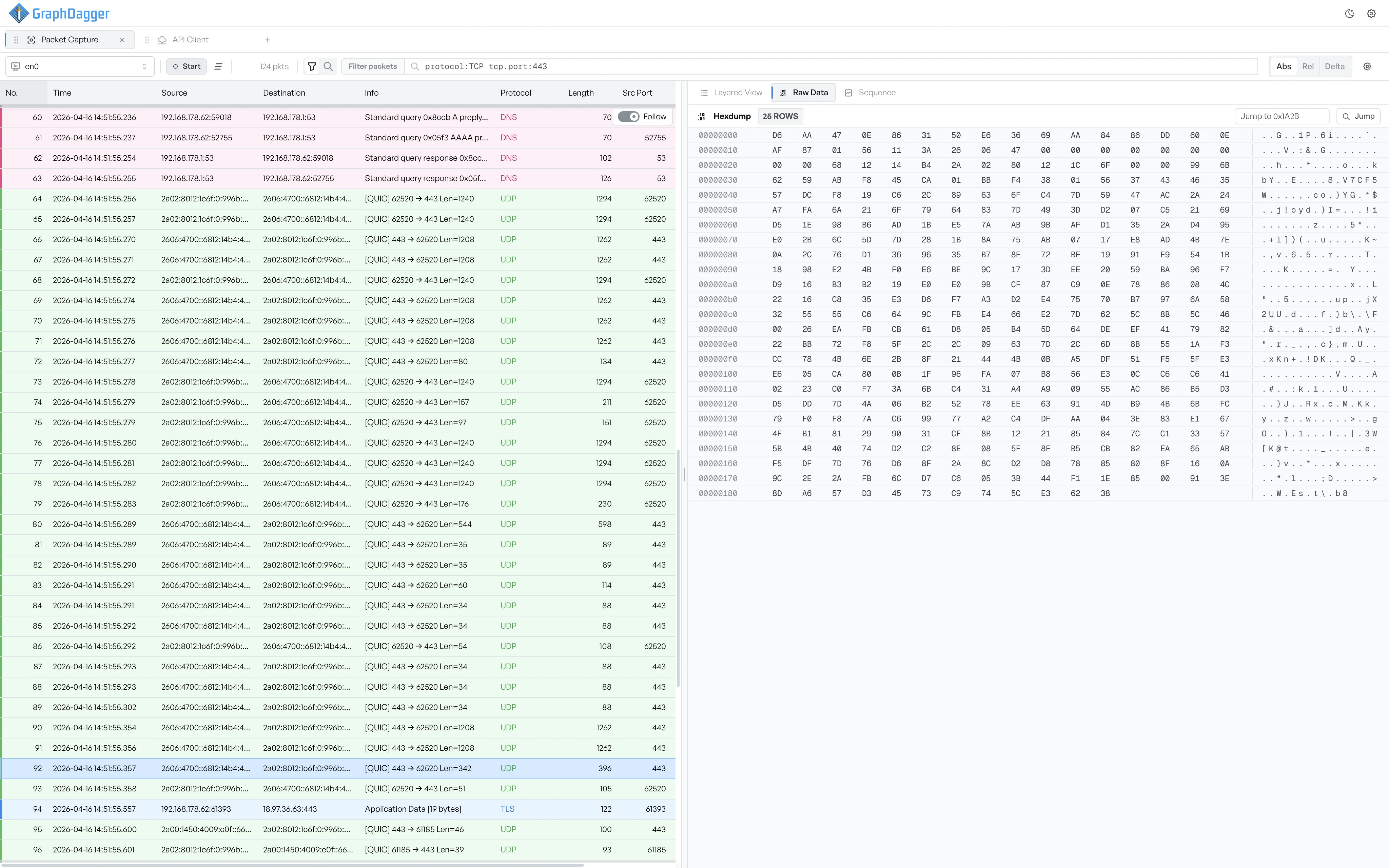
Task: Click the 124 pkts counter
Action: pyautogui.click(x=274, y=66)
